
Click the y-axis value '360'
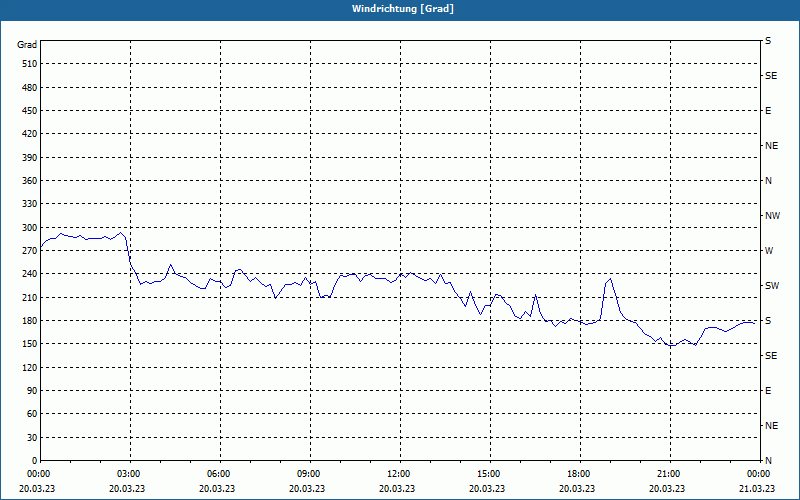[x=30, y=181]
